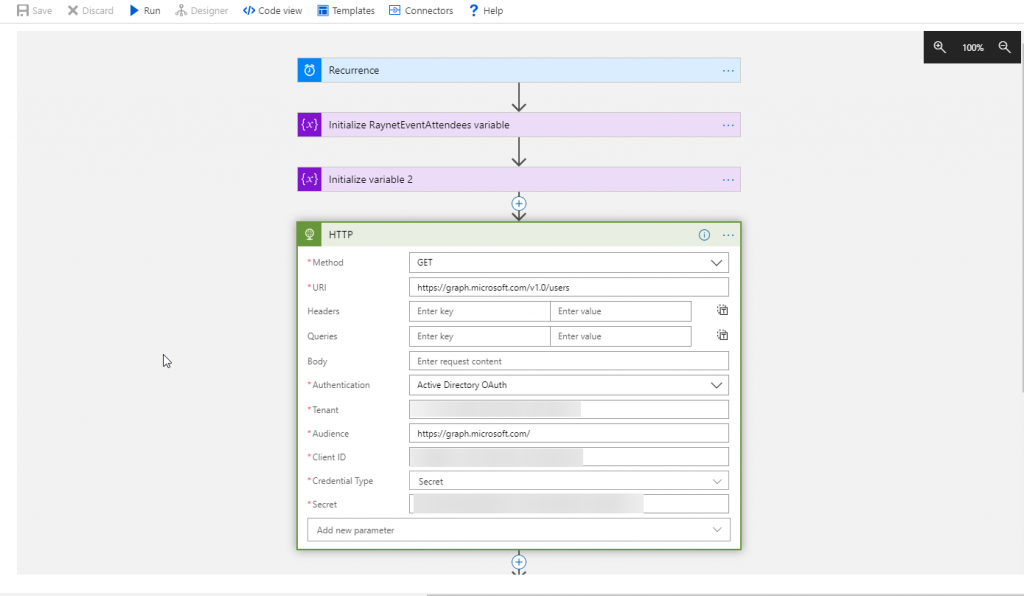Click Headers Enter value field
1024x596 pixels.
click(x=620, y=311)
